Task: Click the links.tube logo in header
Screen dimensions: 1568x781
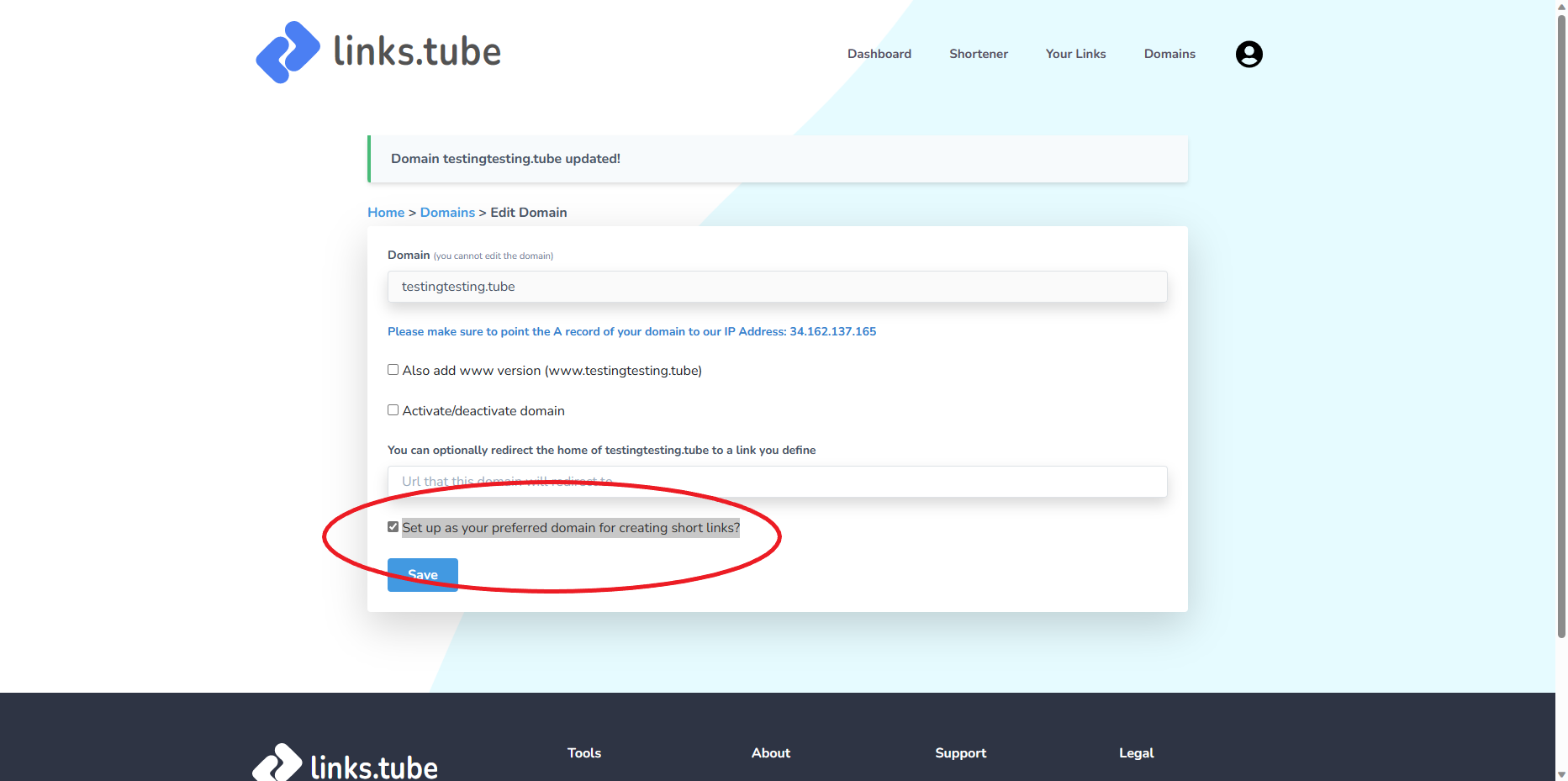Action: (378, 52)
